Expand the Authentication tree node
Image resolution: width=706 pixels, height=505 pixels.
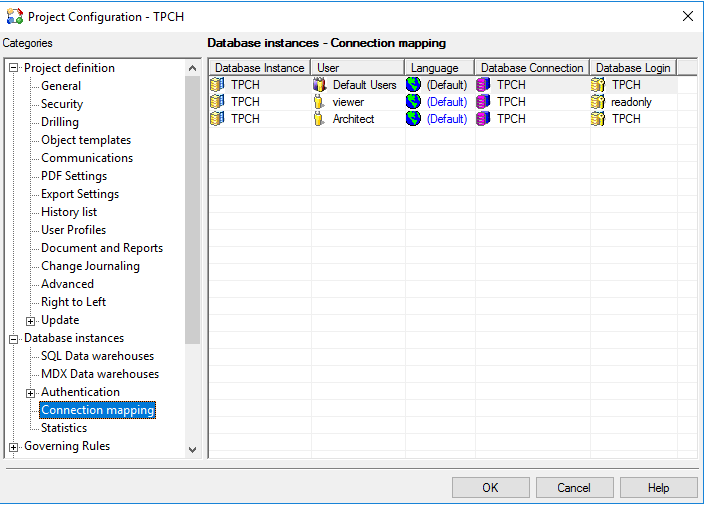(x=31, y=393)
